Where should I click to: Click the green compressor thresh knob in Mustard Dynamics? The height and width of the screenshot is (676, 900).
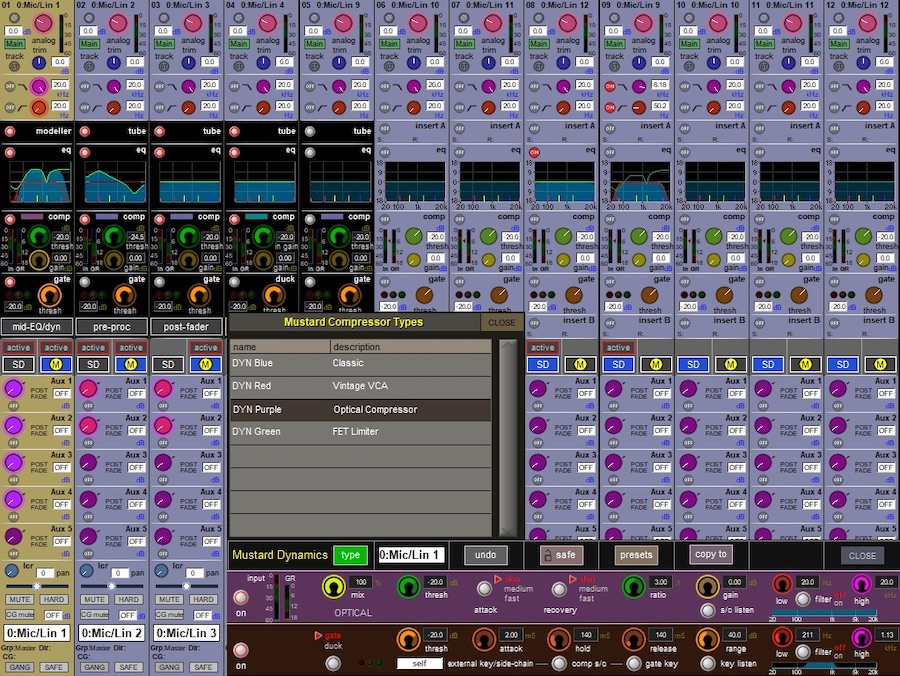pos(409,587)
